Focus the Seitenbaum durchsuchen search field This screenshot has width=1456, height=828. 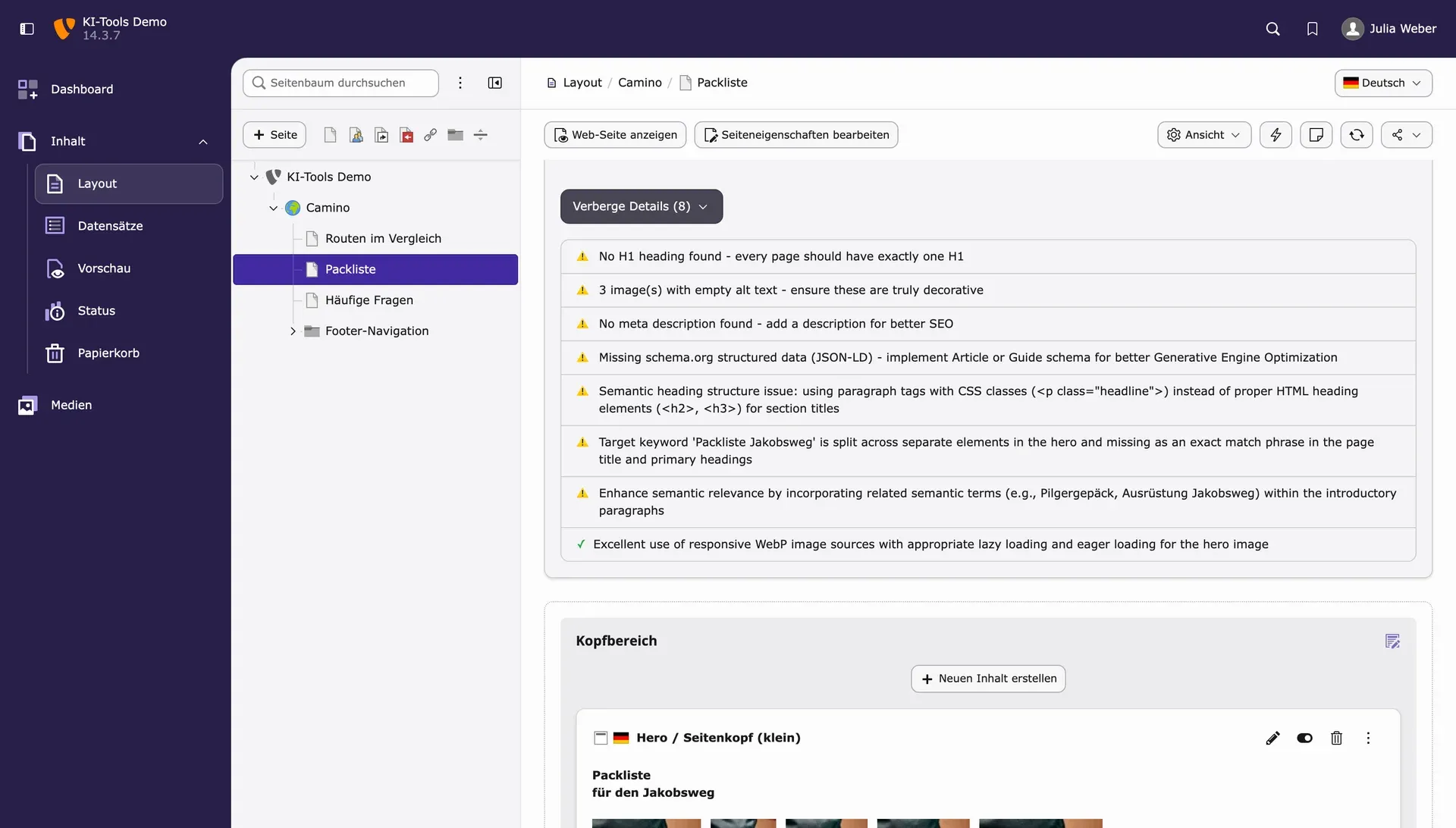click(340, 83)
